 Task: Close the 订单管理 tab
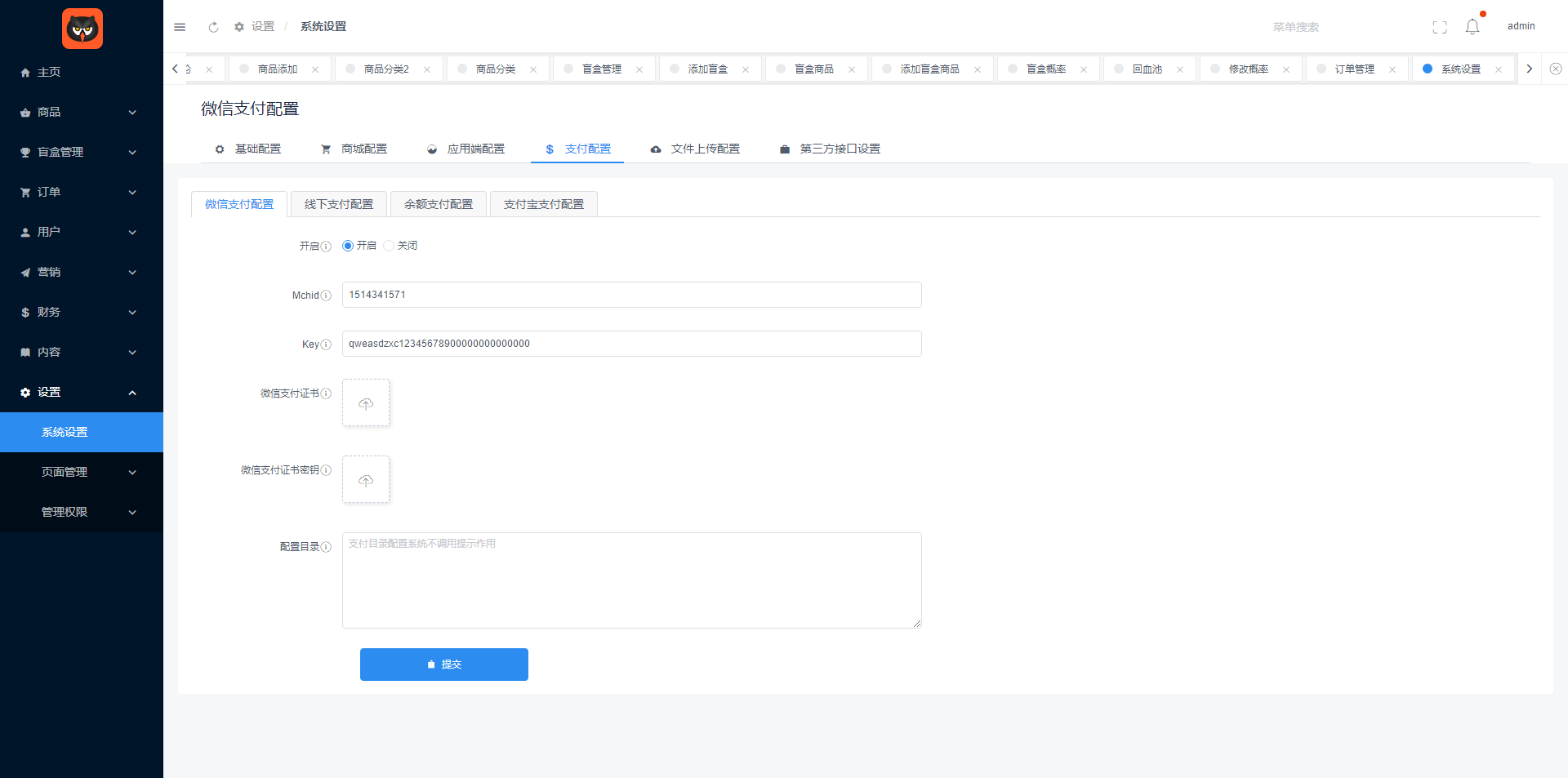click(1392, 69)
